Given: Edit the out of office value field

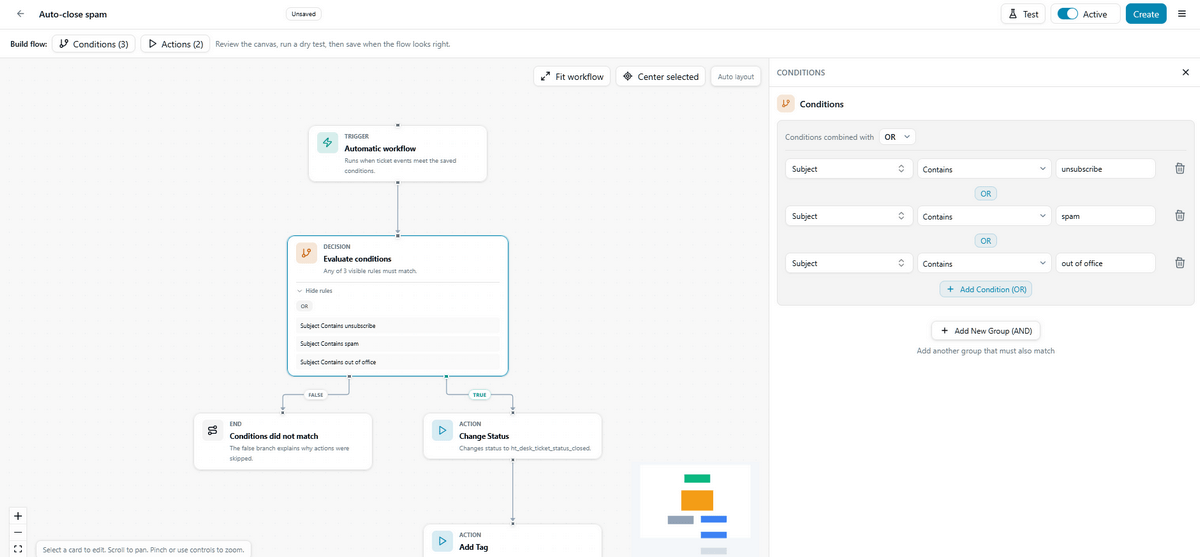Looking at the screenshot, I should click(x=1106, y=263).
